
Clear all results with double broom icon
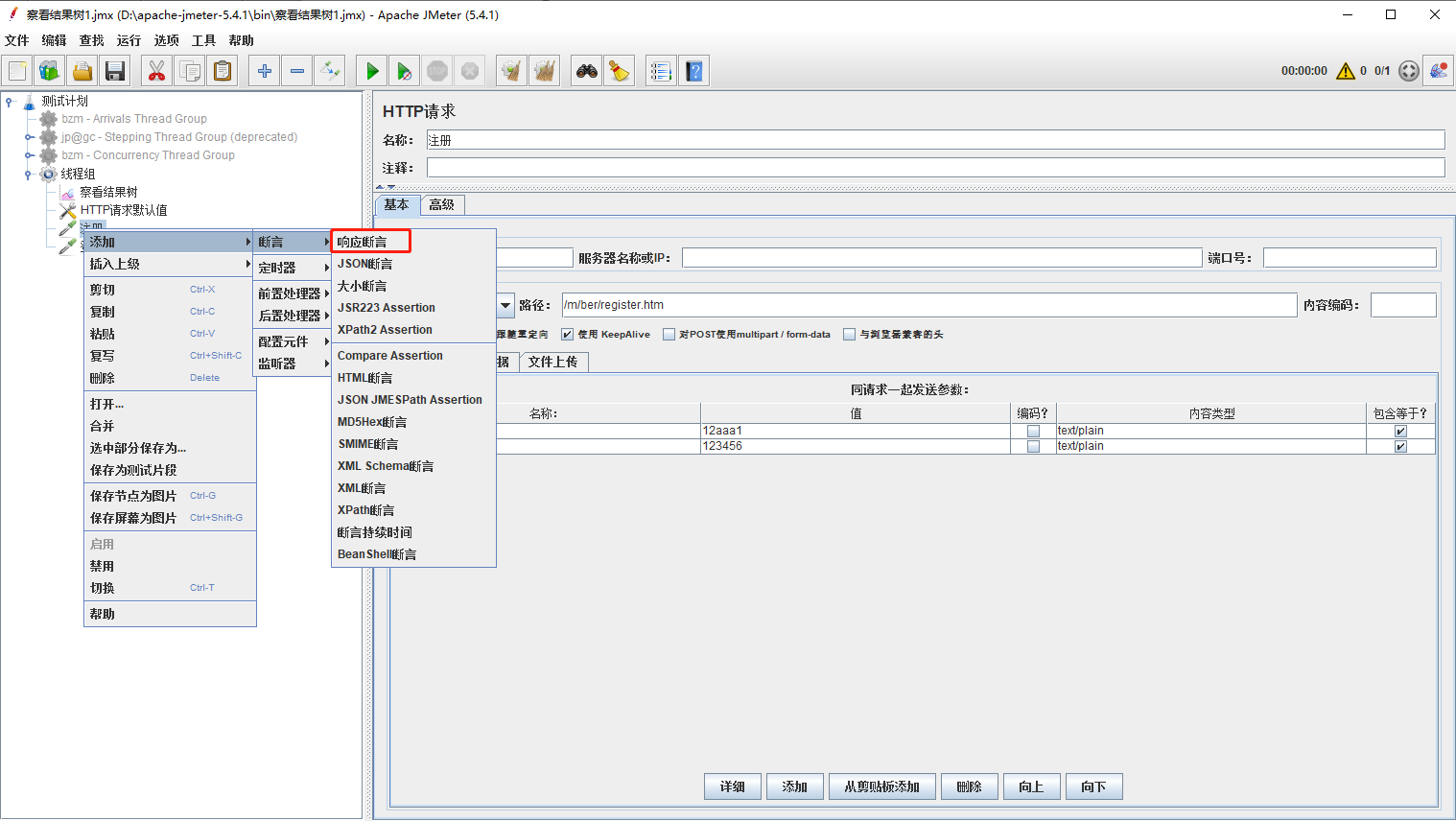click(x=545, y=71)
